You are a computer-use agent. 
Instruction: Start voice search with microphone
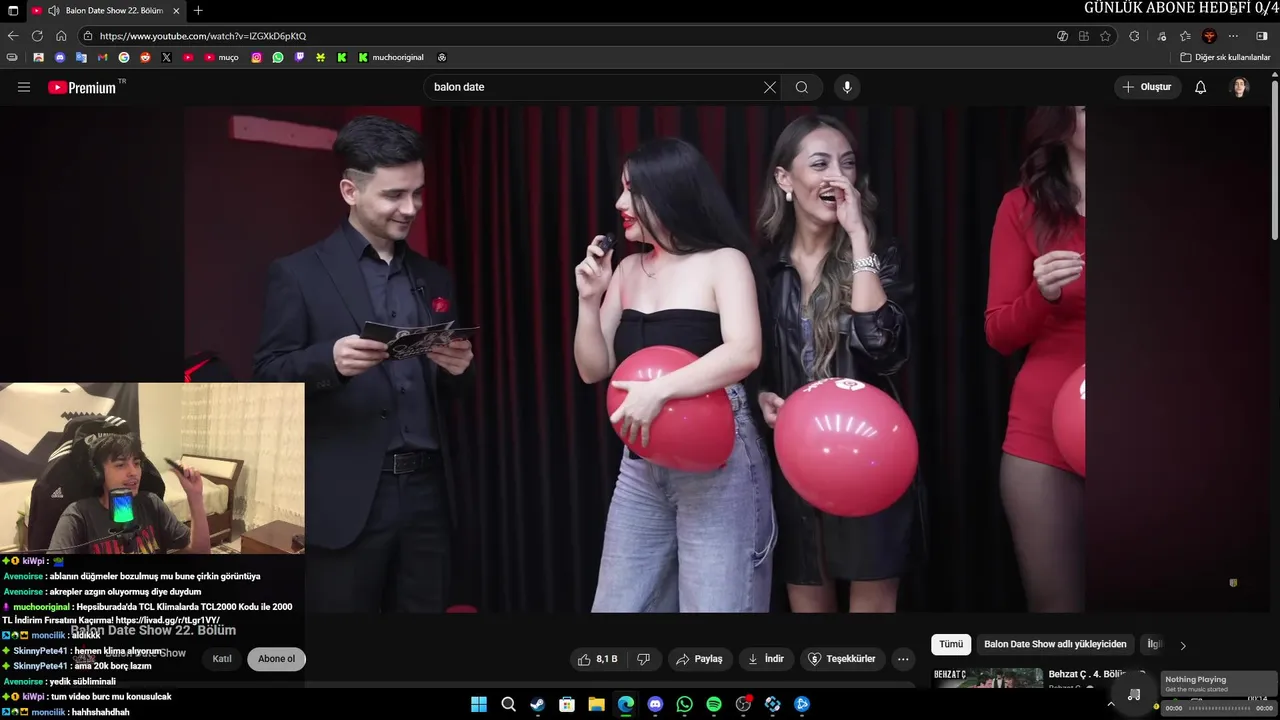pyautogui.click(x=847, y=87)
